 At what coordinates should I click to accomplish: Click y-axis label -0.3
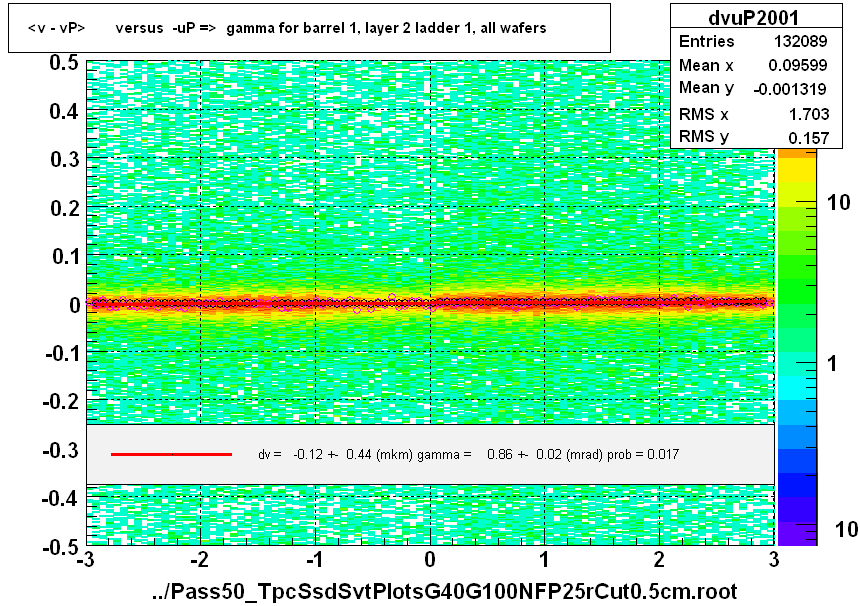[61, 450]
